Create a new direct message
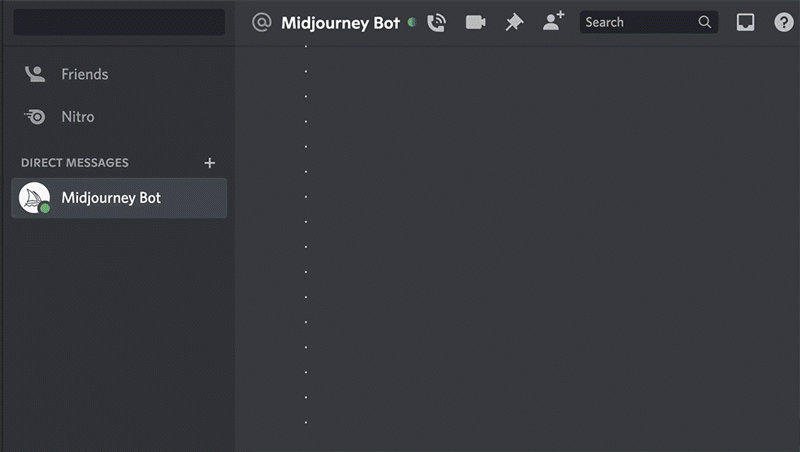 click(210, 163)
